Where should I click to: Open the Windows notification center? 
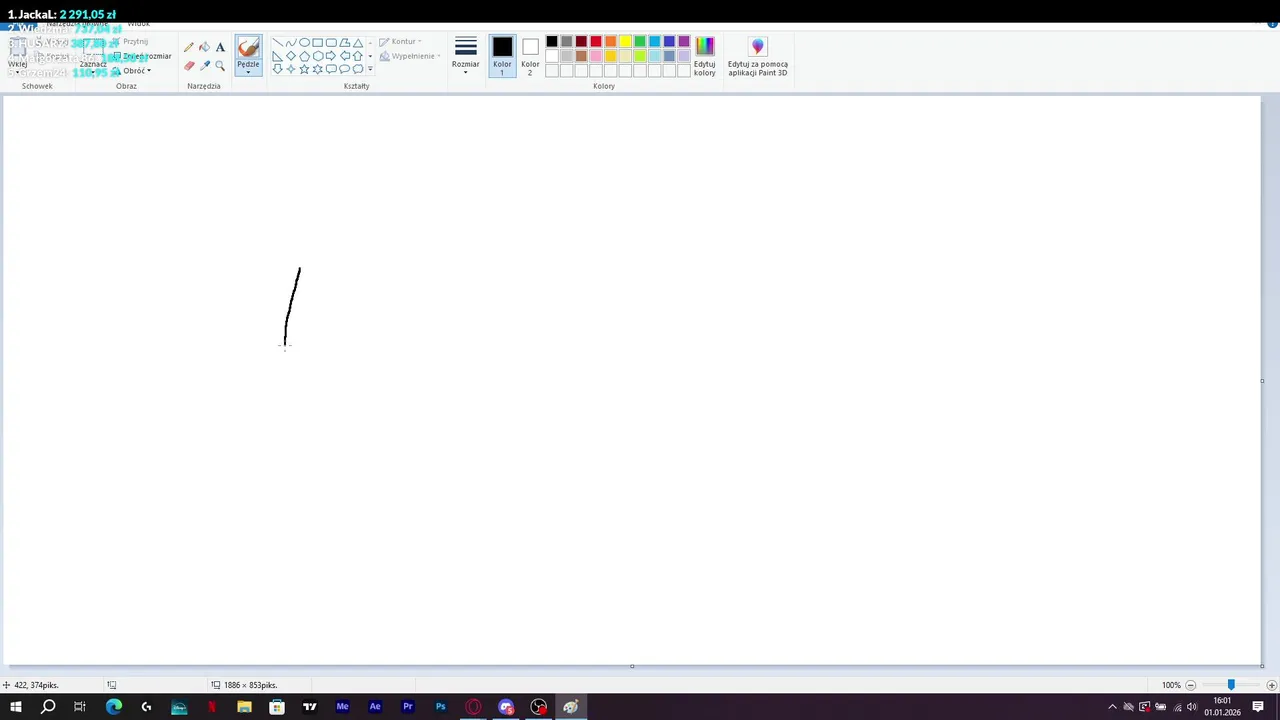(1259, 707)
